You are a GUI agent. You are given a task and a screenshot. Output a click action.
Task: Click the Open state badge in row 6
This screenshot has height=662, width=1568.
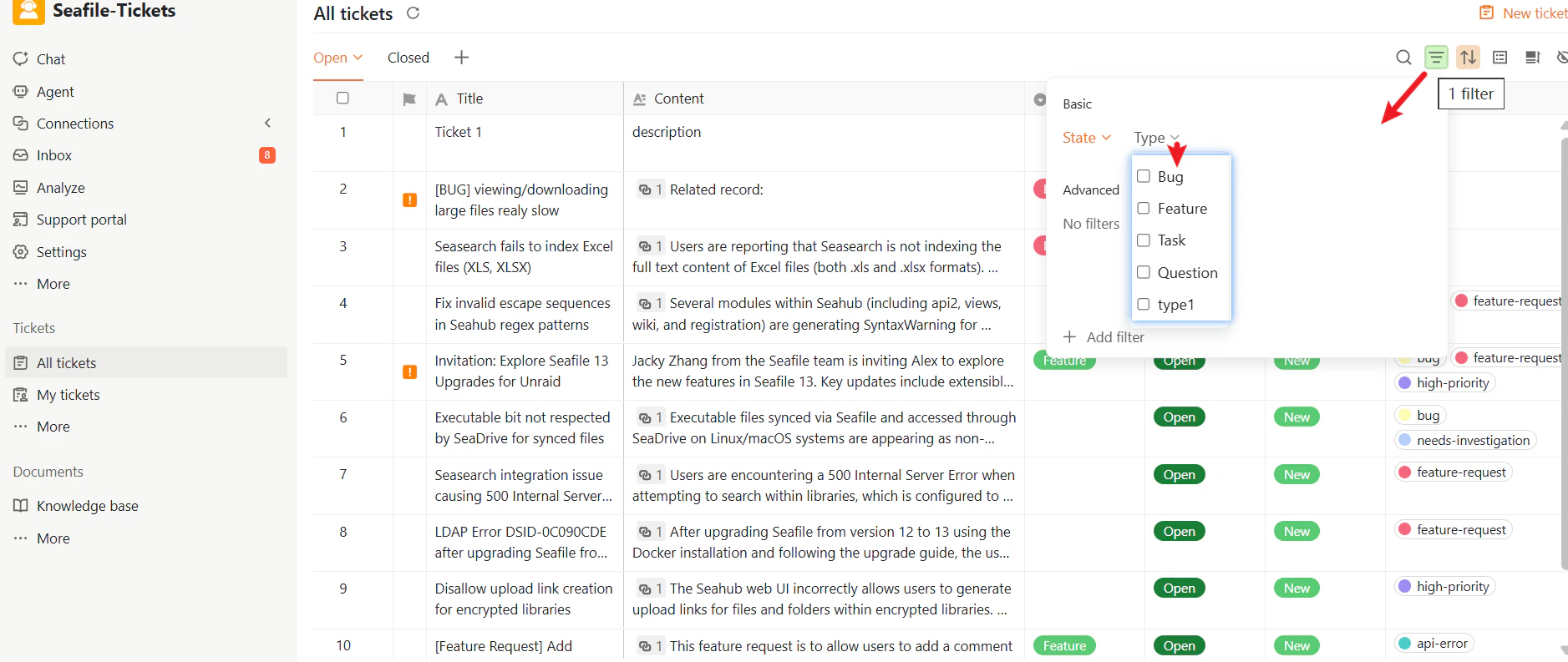coord(1179,417)
